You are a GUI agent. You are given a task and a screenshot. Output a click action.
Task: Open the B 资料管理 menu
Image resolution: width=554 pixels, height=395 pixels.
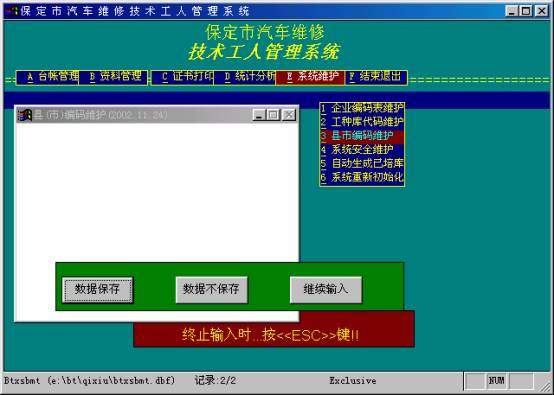point(113,77)
